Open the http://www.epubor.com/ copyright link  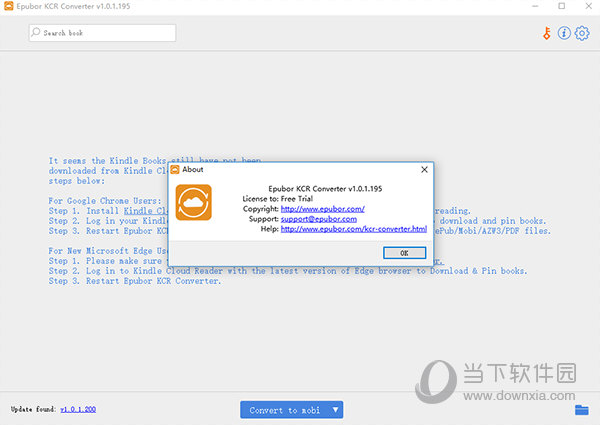point(323,209)
